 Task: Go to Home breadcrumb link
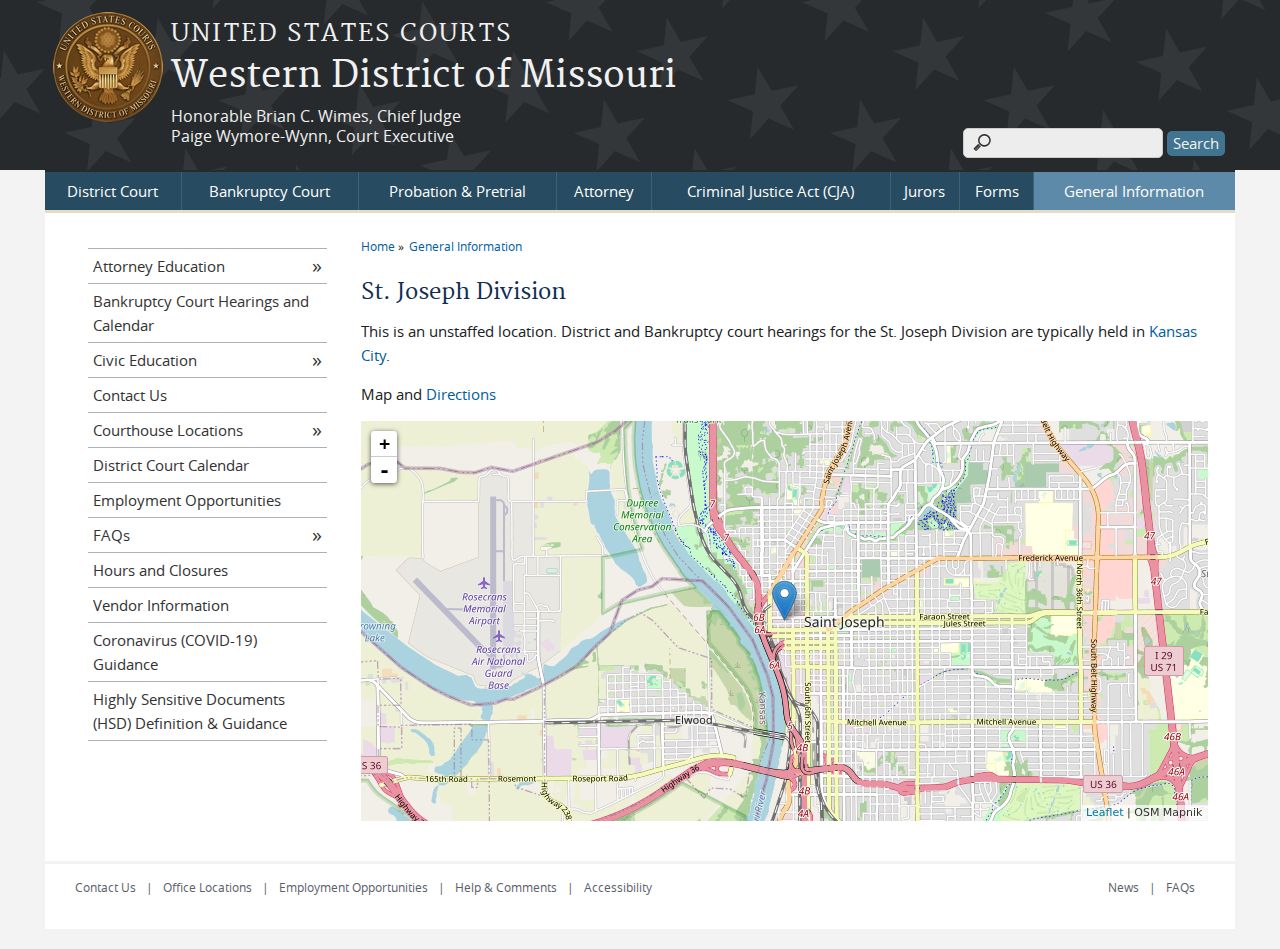[x=378, y=246]
